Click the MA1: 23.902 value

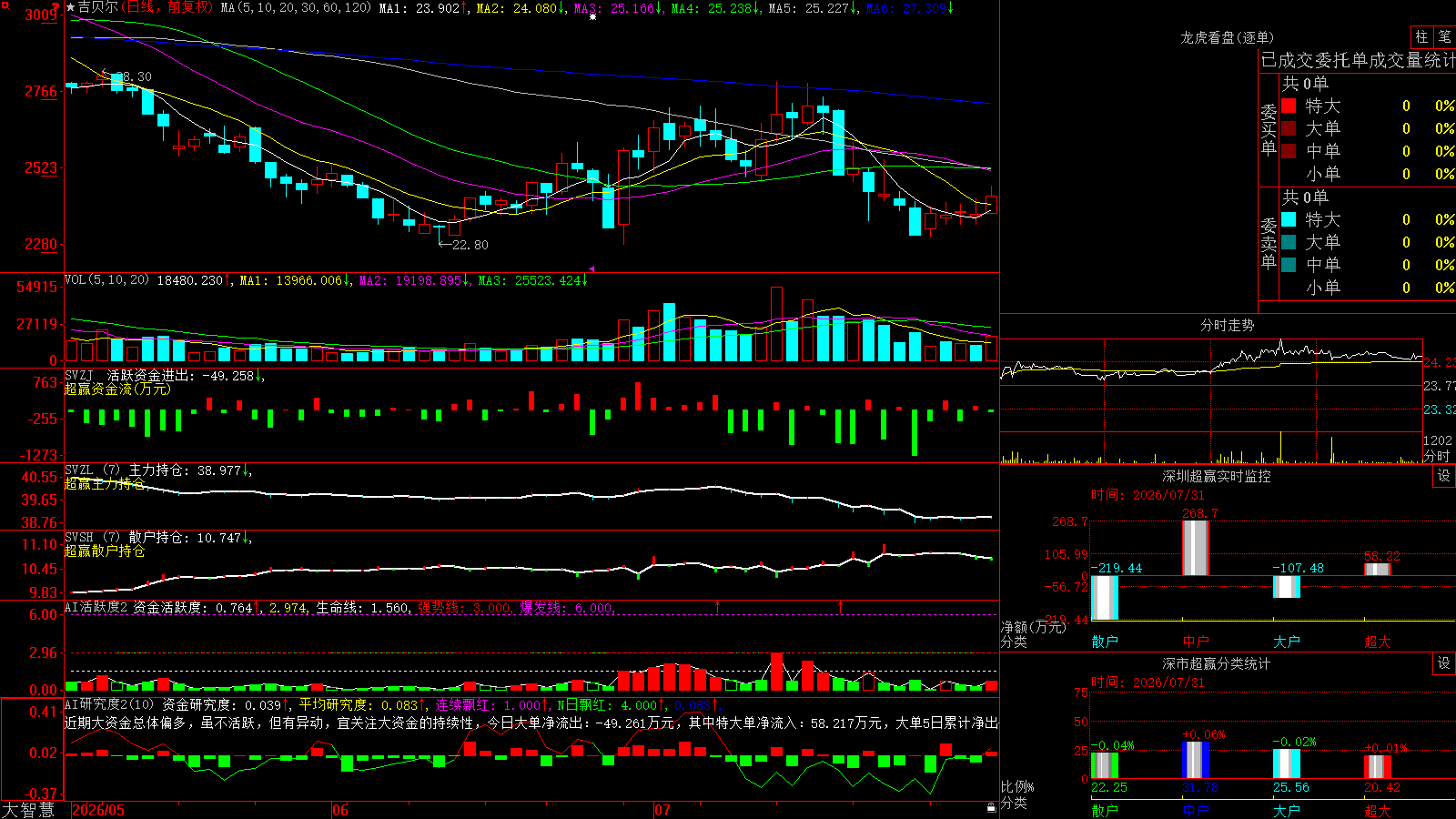tap(419, 7)
